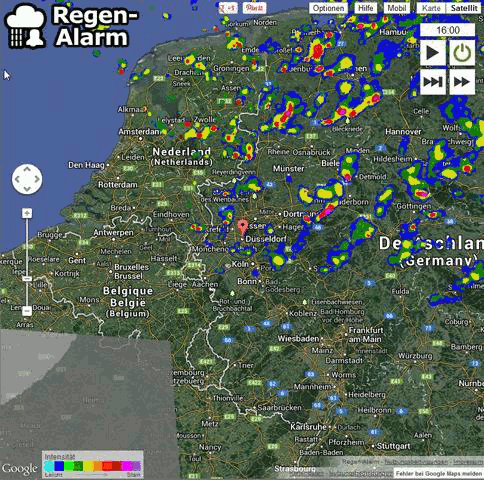Open the Optionen menu
This screenshot has width=484, height=480.
tap(328, 8)
